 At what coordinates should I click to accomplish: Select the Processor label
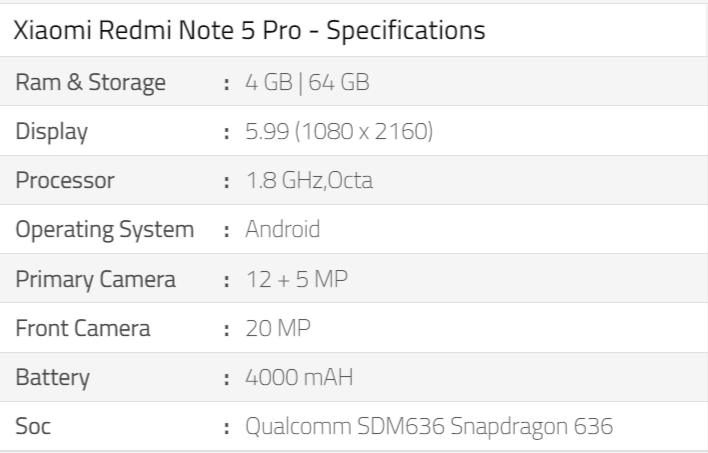coord(65,180)
